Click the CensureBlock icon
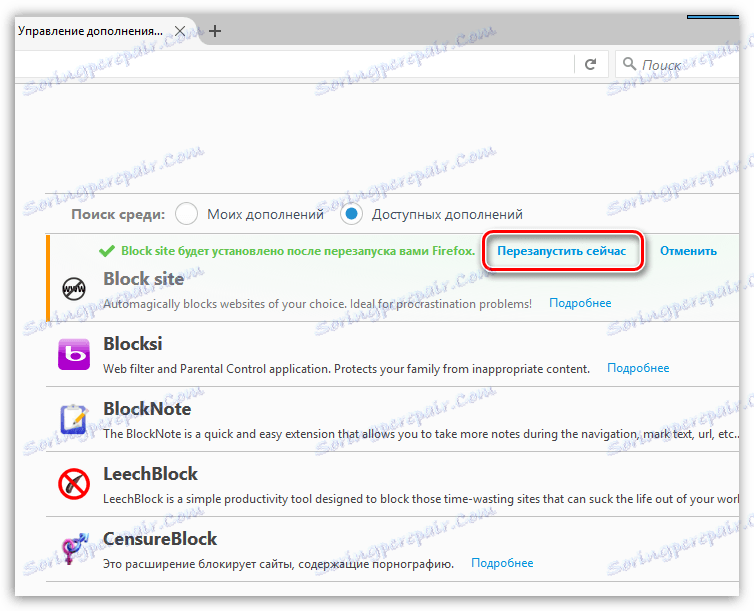The height and width of the screenshot is (611, 754). (74, 549)
